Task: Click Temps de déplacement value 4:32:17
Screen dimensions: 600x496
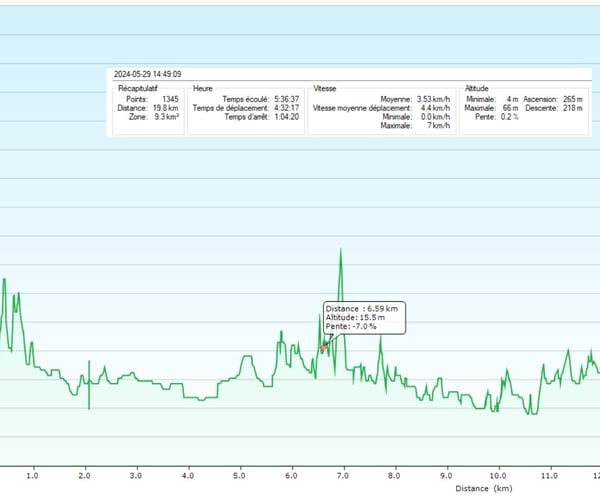Action: pos(287,108)
